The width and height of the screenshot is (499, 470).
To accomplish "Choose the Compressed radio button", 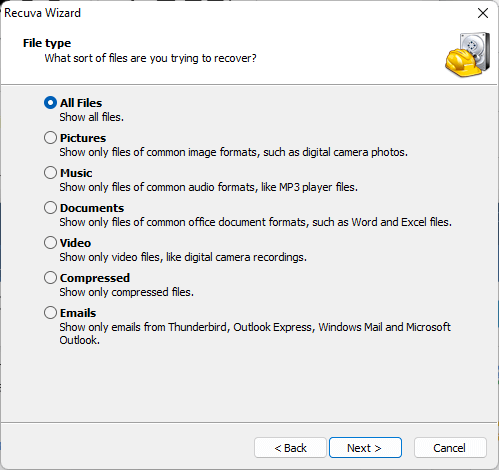I will tap(50, 278).
